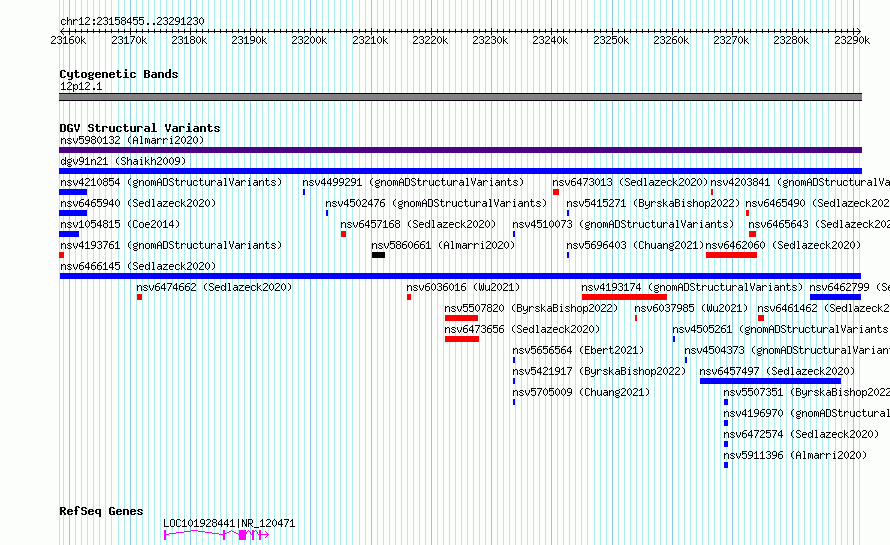Viewport: 890px width, 545px height.
Task: Click nsv5656564 (Ebert2021) label
Action: 578,350
